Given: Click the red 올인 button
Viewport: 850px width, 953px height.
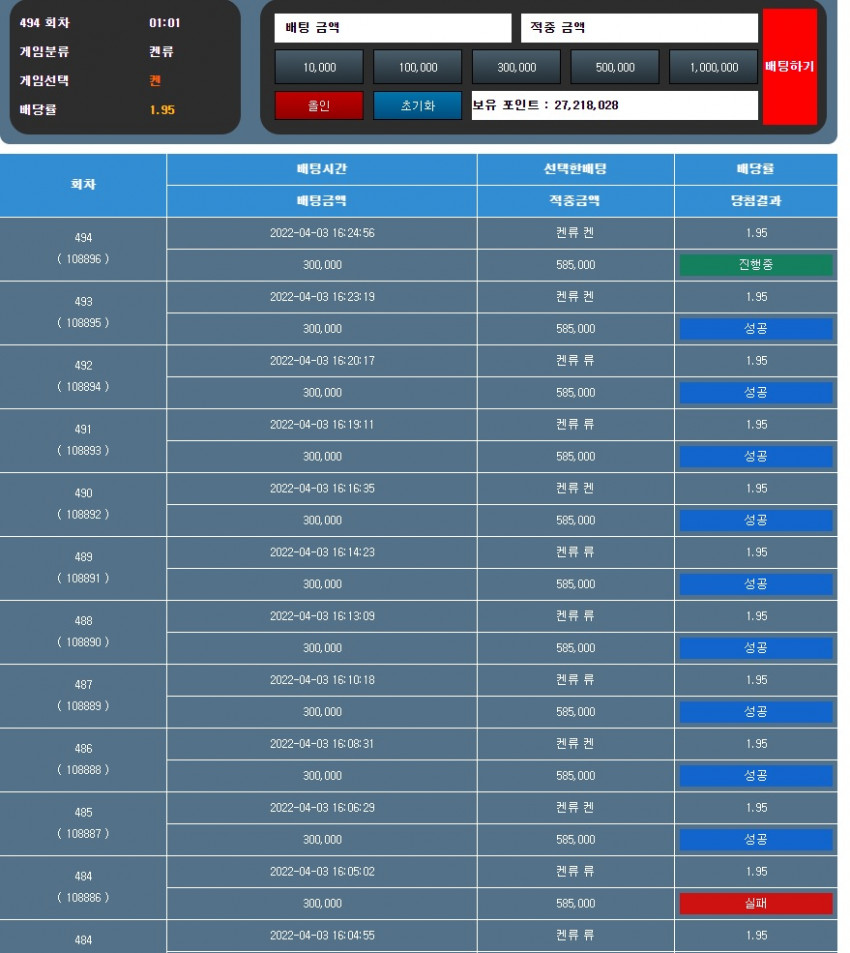Looking at the screenshot, I should 319,105.
